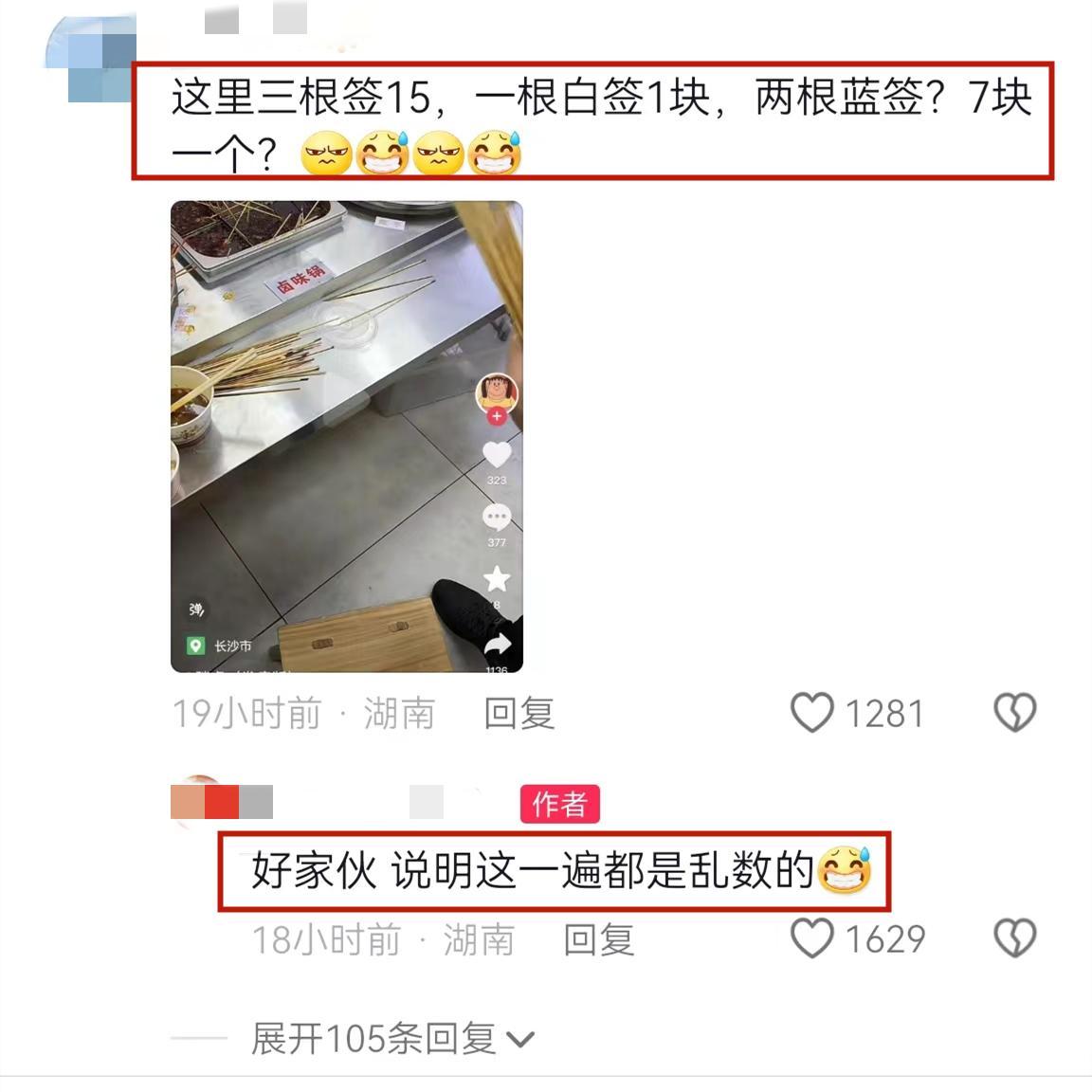Tap the comment bubble icon in the thumbnail
This screenshot has height=1092, width=1092.
(x=497, y=518)
